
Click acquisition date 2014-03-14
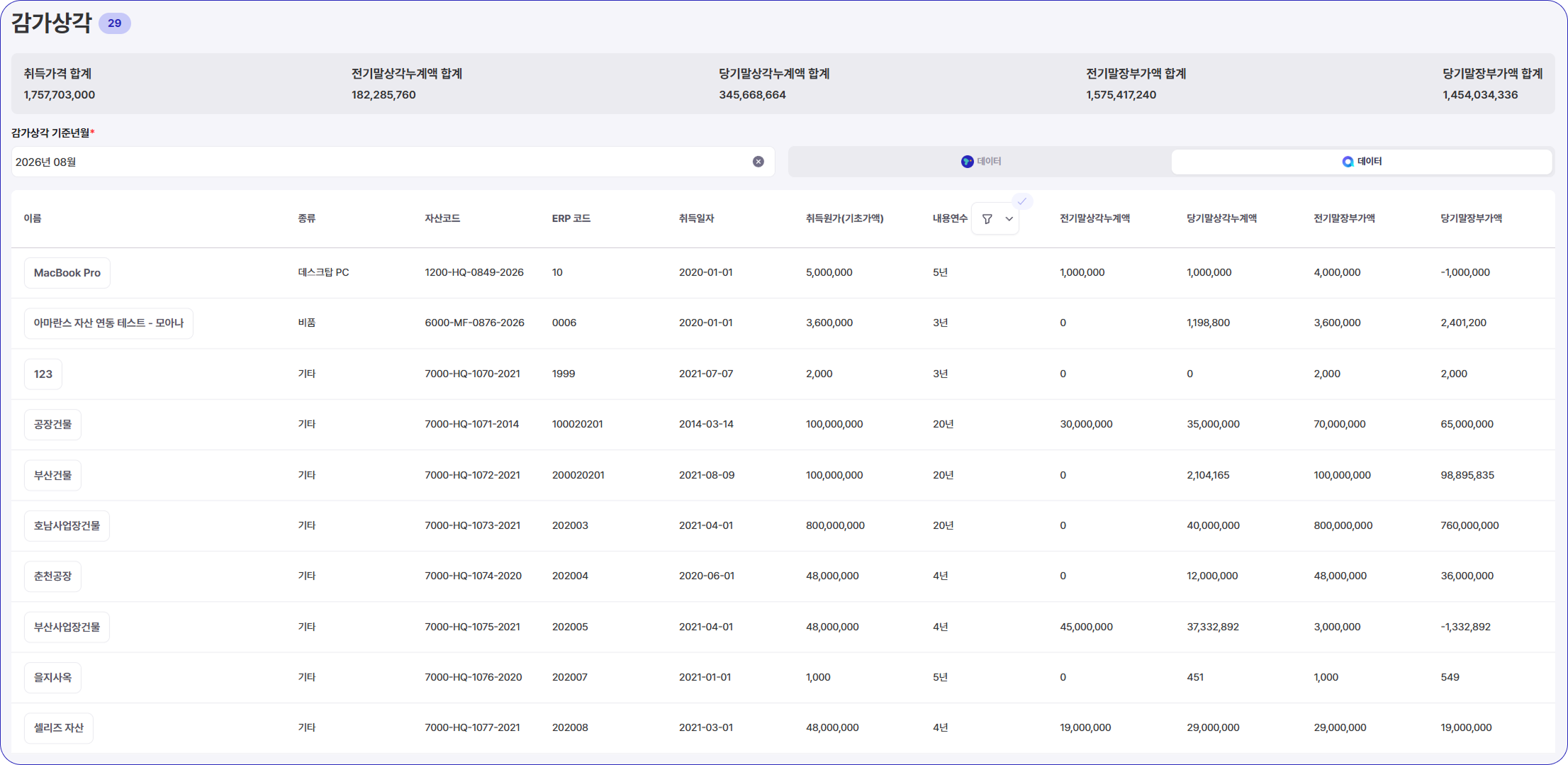click(x=706, y=424)
